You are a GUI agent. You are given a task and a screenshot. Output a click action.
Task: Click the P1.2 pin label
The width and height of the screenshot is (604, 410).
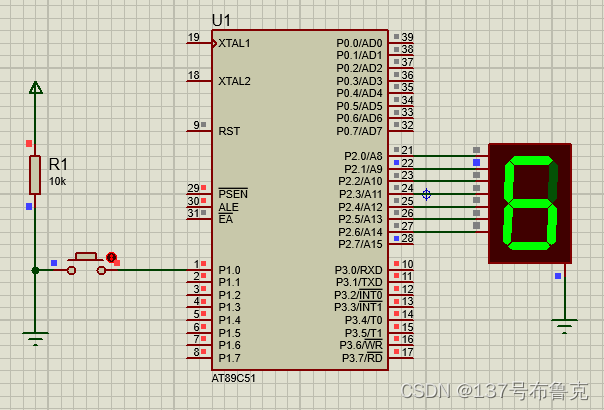[230, 295]
